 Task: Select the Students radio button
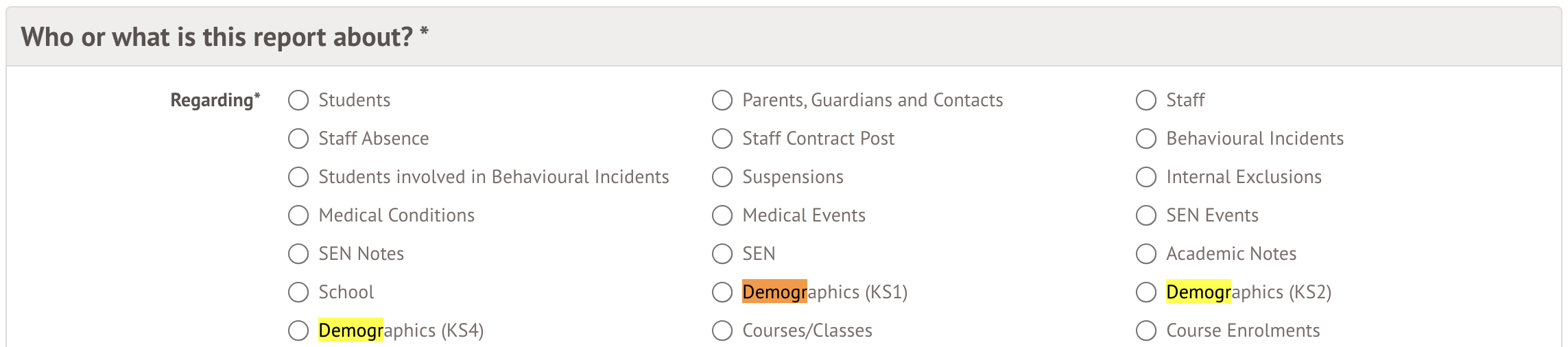tap(298, 100)
